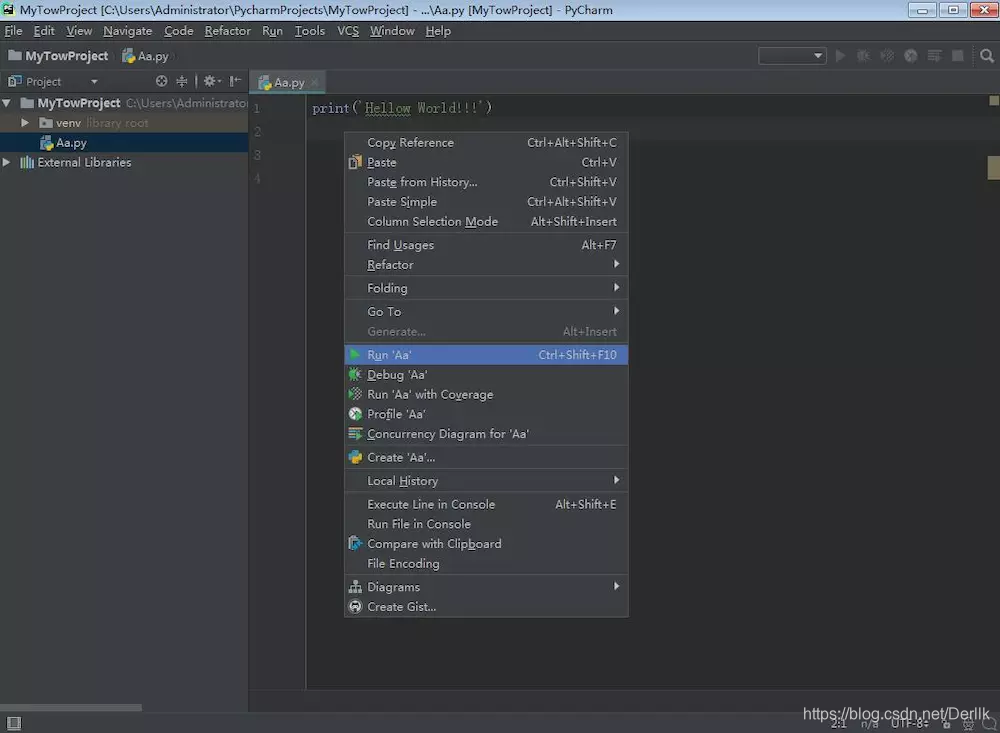Screen dimensions: 1000x733
Task: Open the Code menu
Action: 179,31
